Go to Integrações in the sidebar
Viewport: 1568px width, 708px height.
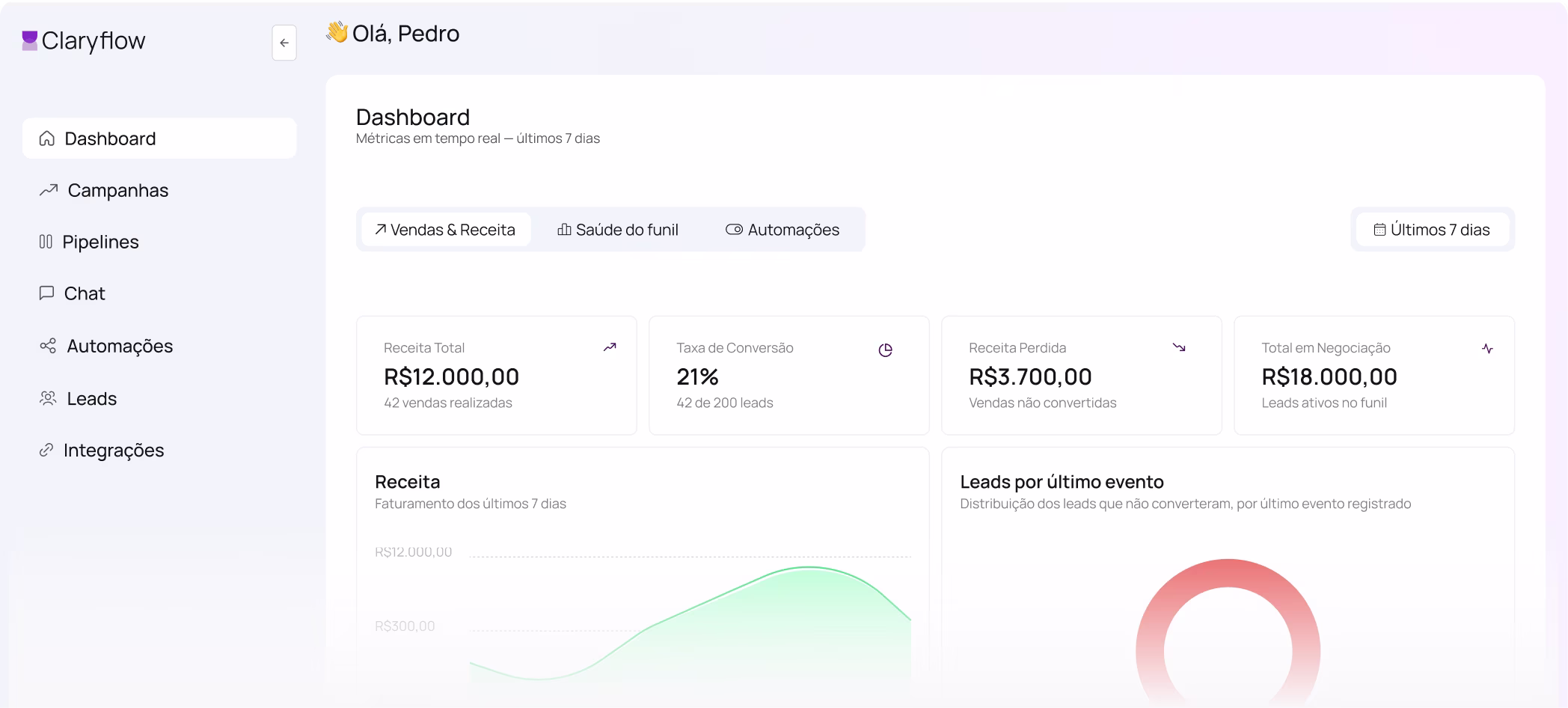pyautogui.click(x=159, y=450)
